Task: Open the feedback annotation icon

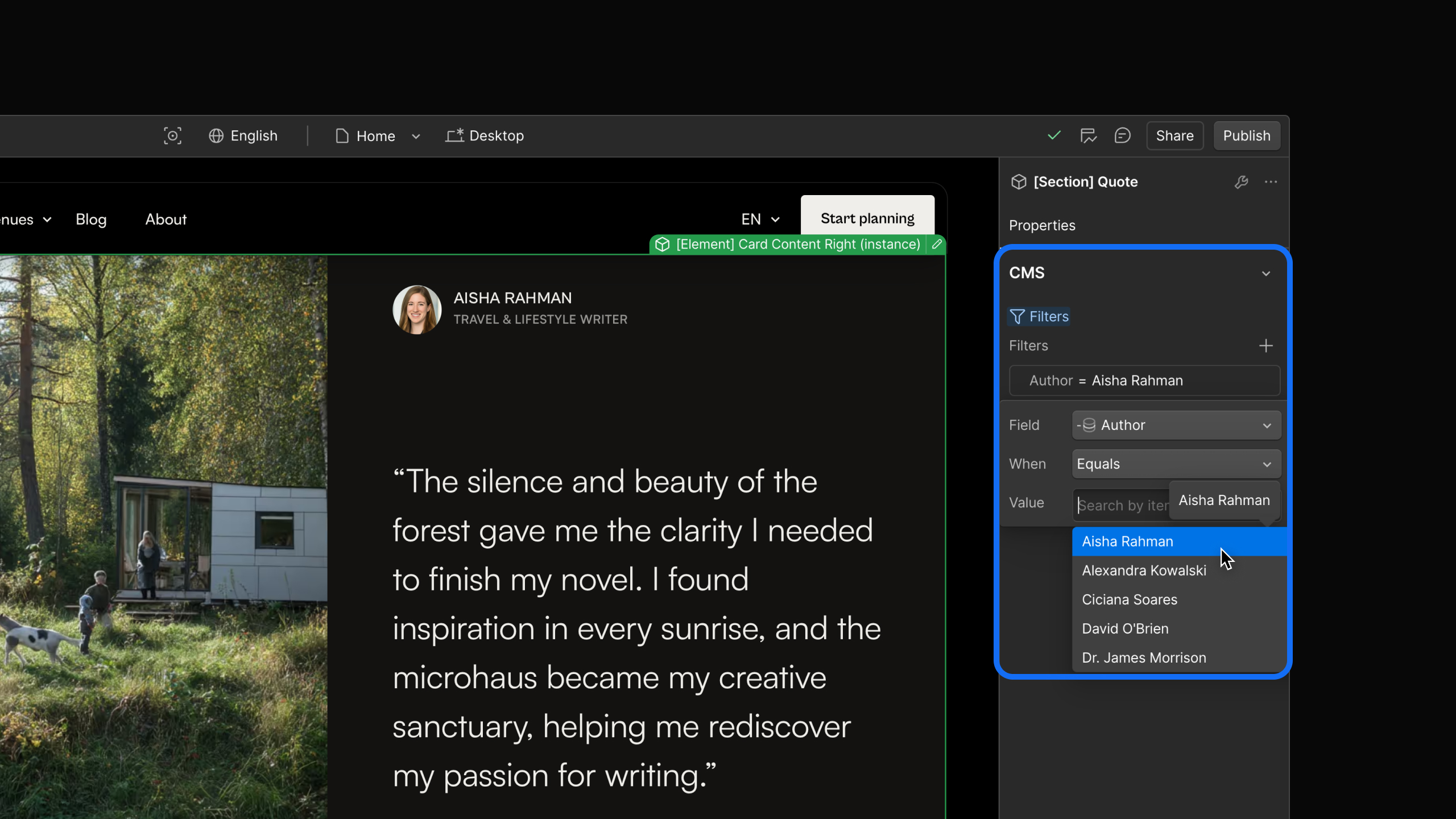Action: tap(1088, 135)
